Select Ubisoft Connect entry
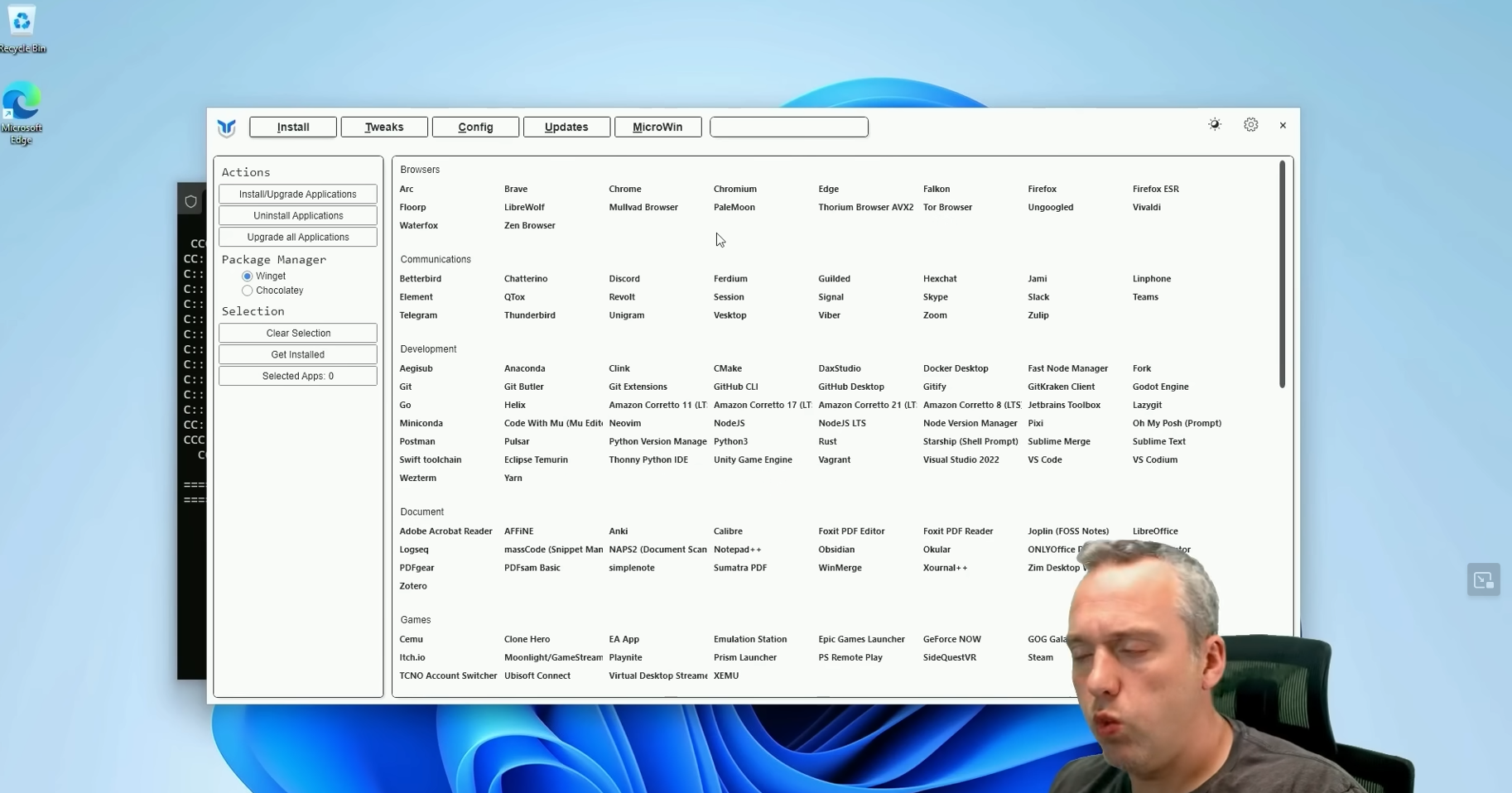 click(x=537, y=675)
